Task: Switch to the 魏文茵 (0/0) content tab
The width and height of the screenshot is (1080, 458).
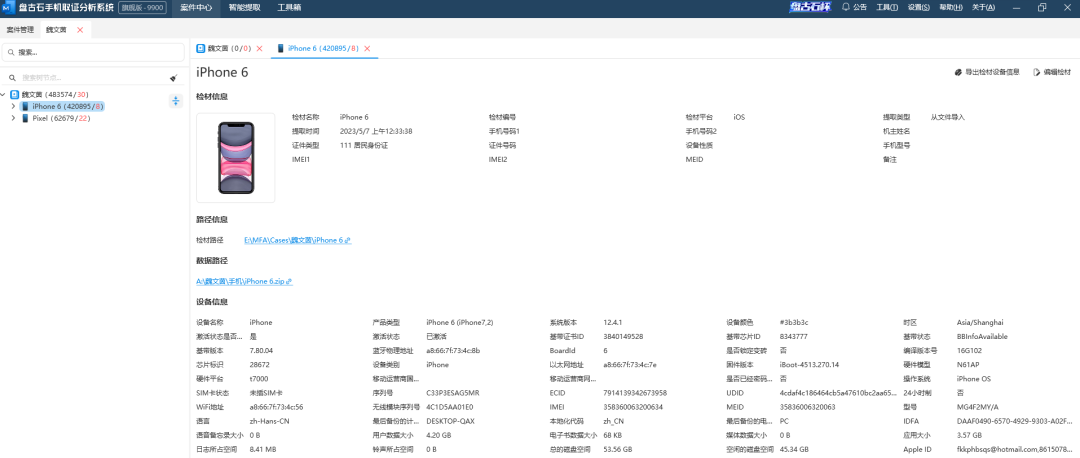Action: [x=227, y=48]
